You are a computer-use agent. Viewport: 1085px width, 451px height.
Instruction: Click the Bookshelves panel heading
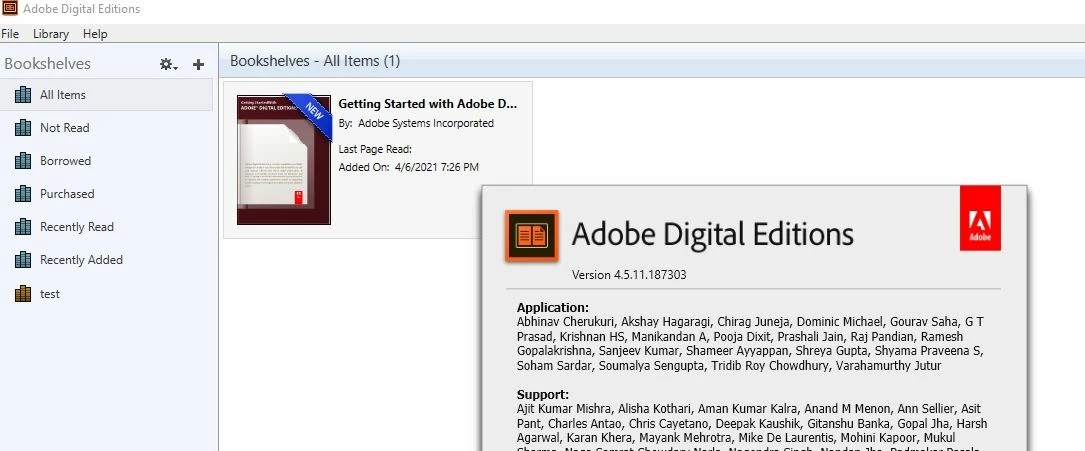click(47, 64)
